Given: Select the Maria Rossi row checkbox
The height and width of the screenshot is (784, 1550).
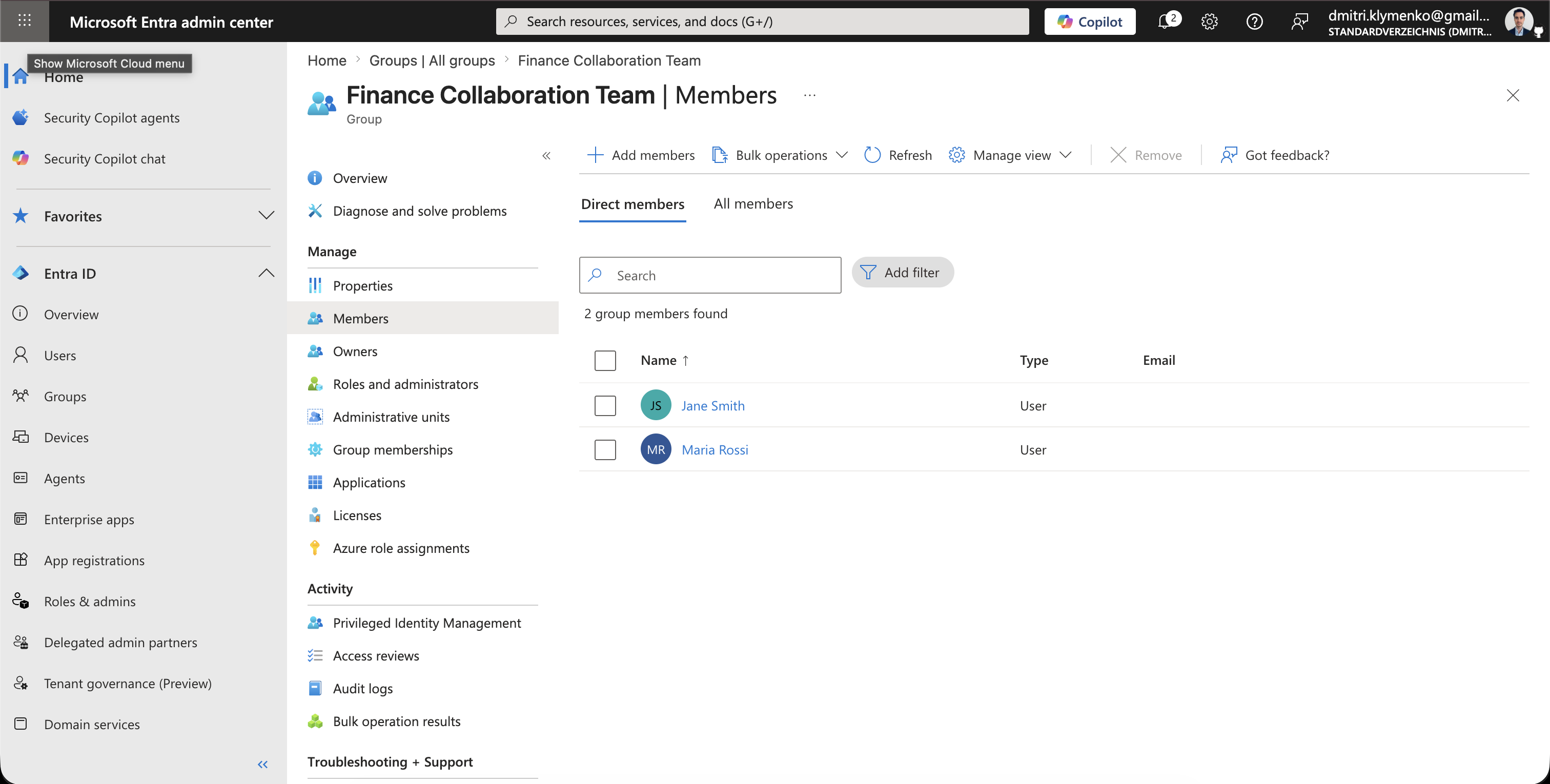Looking at the screenshot, I should click(x=605, y=449).
